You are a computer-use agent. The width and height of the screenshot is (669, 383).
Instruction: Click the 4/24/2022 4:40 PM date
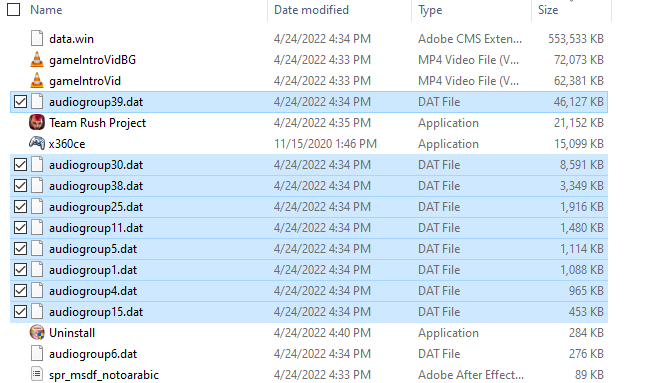point(322,333)
